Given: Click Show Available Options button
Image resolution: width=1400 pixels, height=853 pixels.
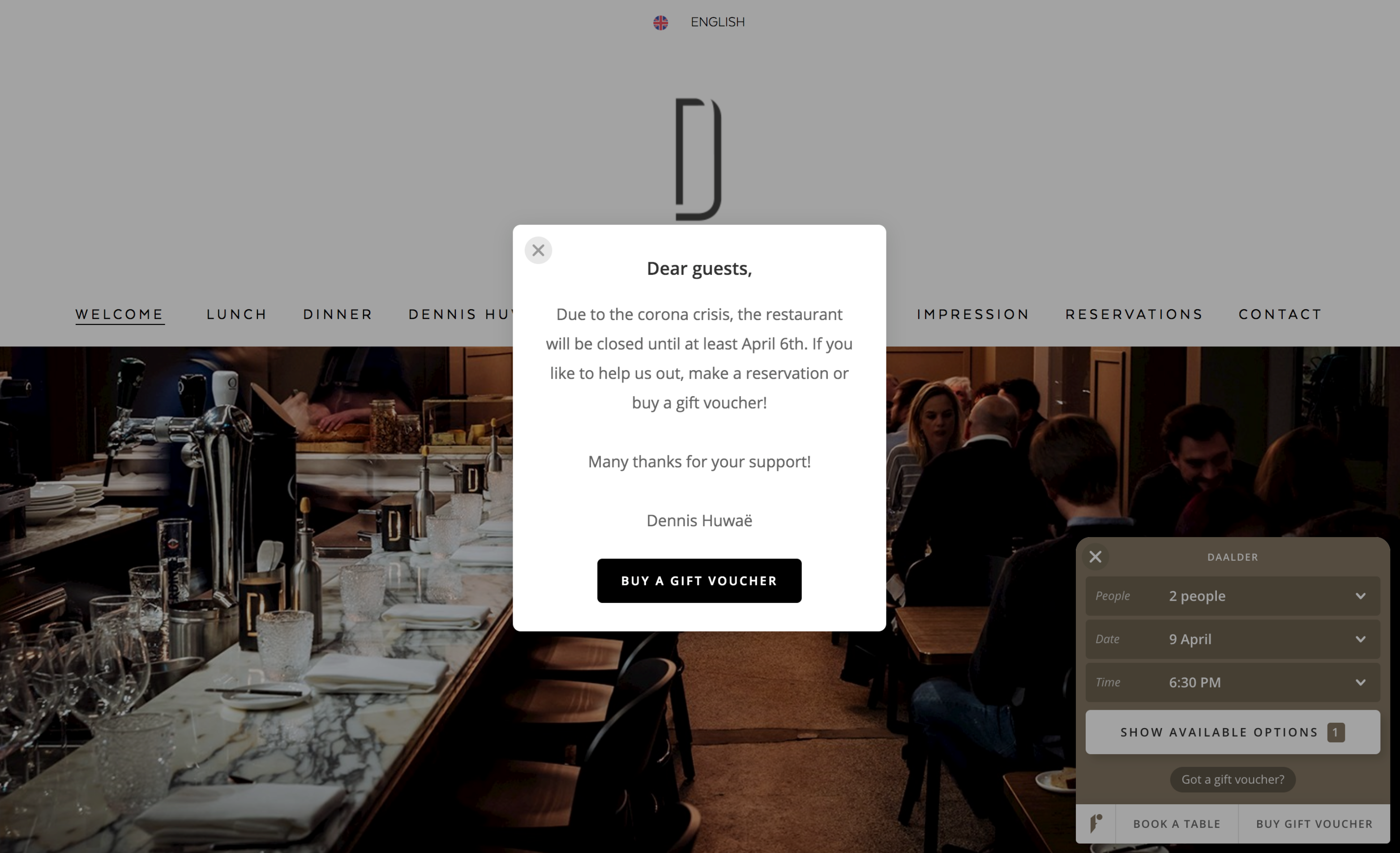Looking at the screenshot, I should (1233, 732).
